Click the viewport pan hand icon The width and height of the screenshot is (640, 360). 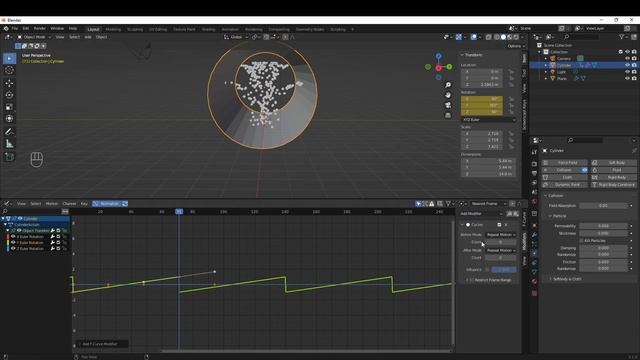click(x=448, y=95)
